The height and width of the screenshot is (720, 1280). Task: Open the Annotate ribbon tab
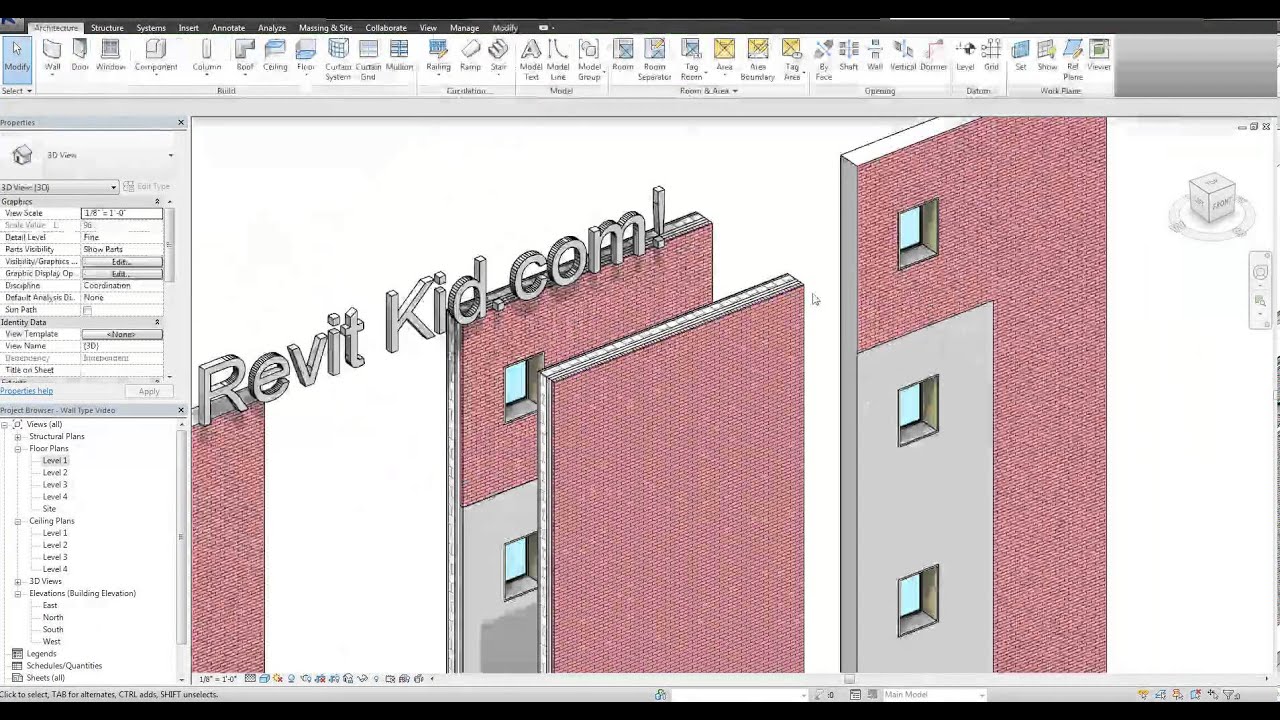click(228, 28)
